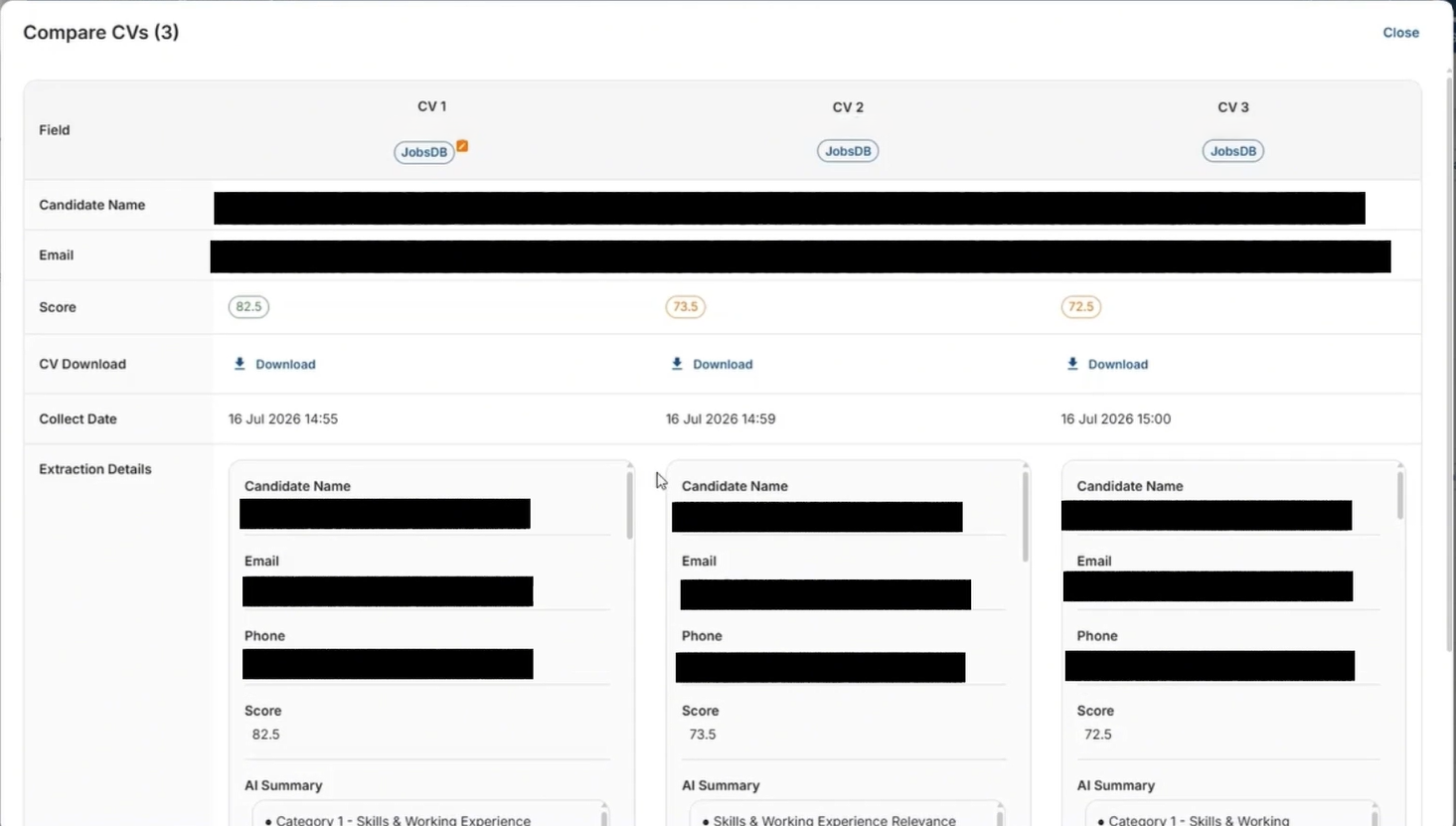
Task: Click the download arrow icon for CV 1
Action: pyautogui.click(x=240, y=364)
